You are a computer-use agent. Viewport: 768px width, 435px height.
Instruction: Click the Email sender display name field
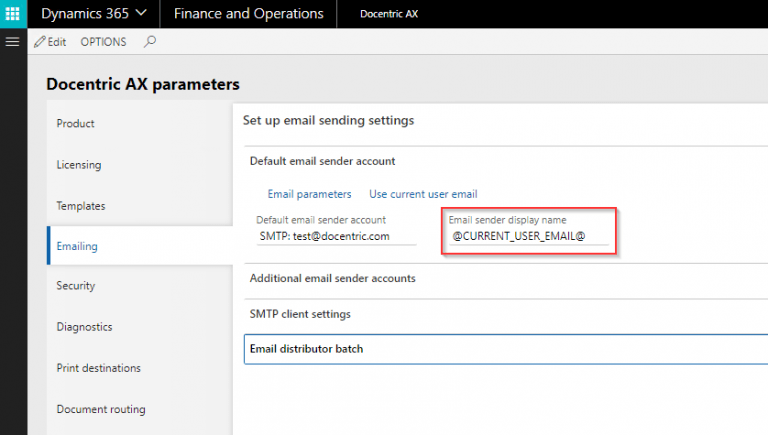click(x=529, y=236)
